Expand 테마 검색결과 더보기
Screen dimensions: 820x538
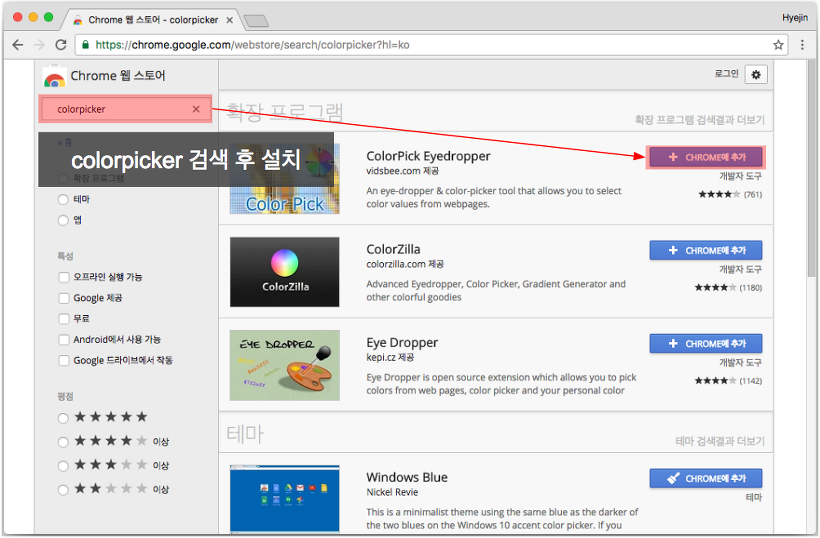click(719, 441)
